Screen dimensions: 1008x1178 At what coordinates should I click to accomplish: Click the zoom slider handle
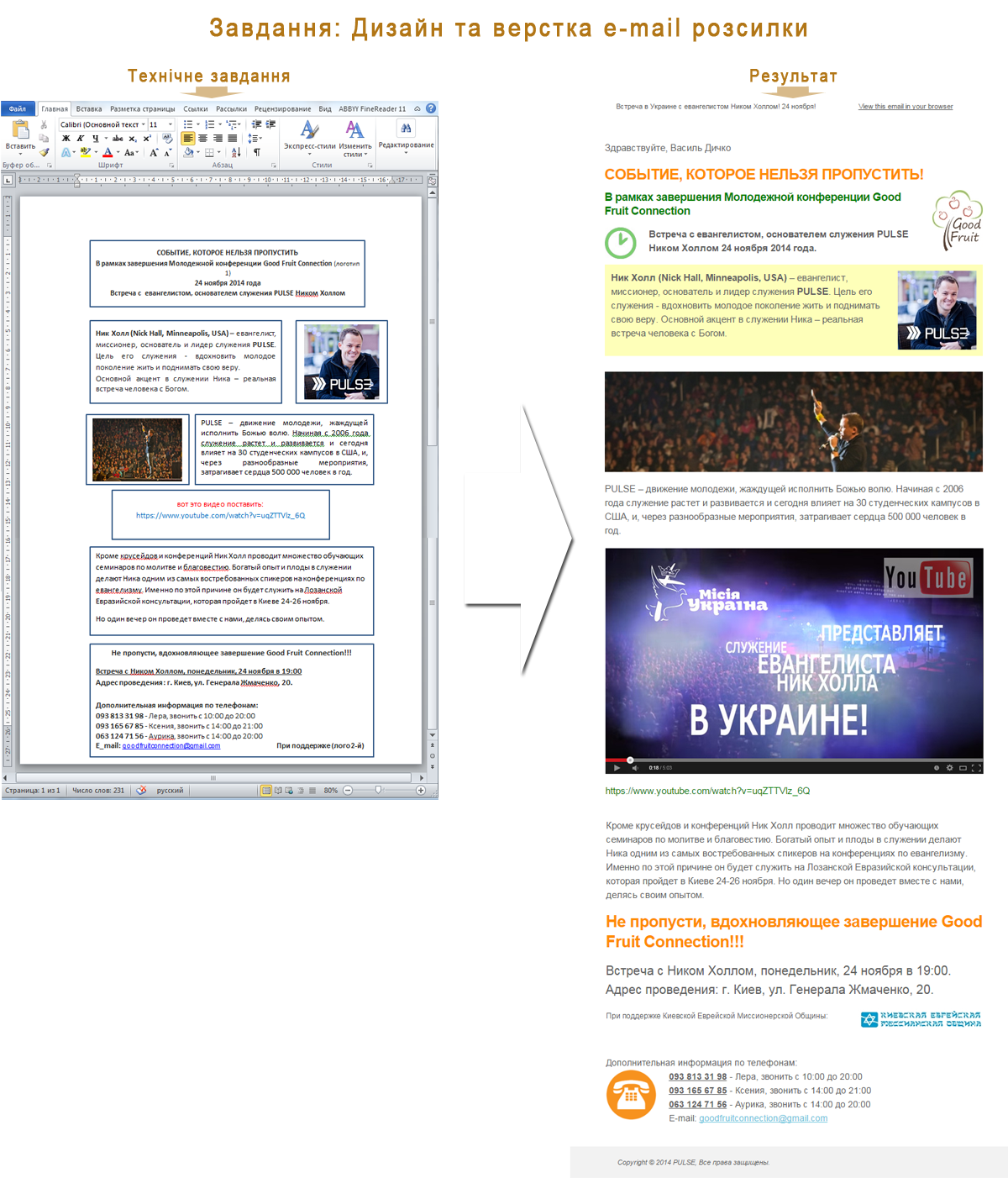(x=379, y=790)
